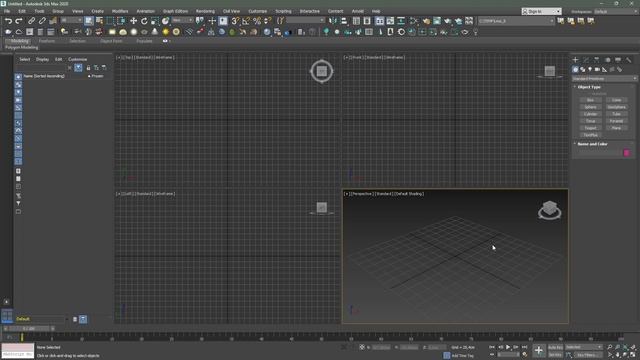Select the Geometry category icon
The height and width of the screenshot is (360, 640).
coord(575,70)
